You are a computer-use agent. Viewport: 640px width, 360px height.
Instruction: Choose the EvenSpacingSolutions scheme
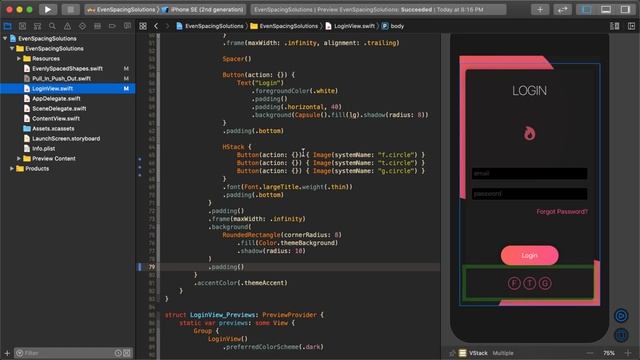coord(122,9)
